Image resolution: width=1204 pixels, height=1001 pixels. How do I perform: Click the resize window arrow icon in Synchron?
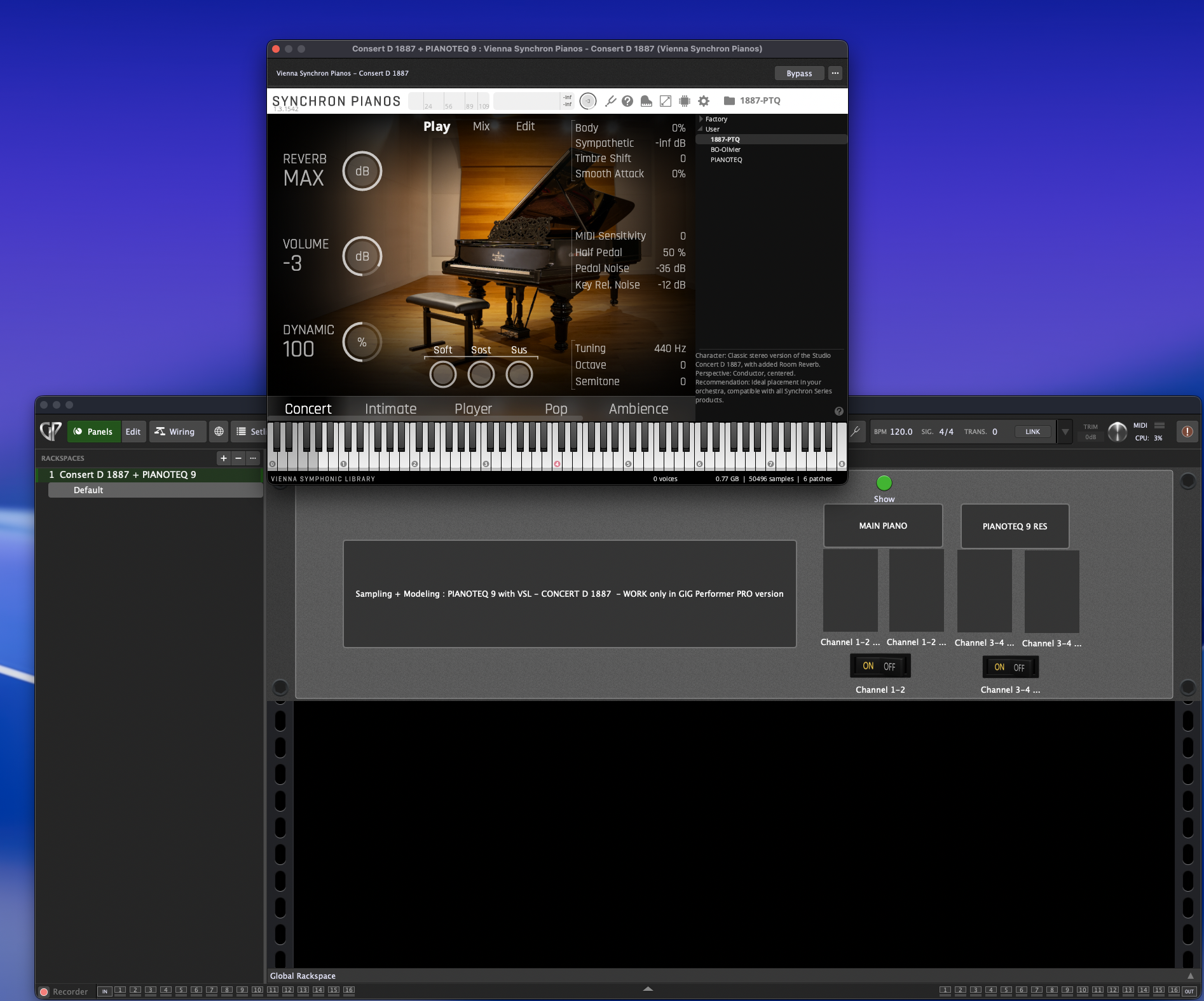pyautogui.click(x=666, y=101)
